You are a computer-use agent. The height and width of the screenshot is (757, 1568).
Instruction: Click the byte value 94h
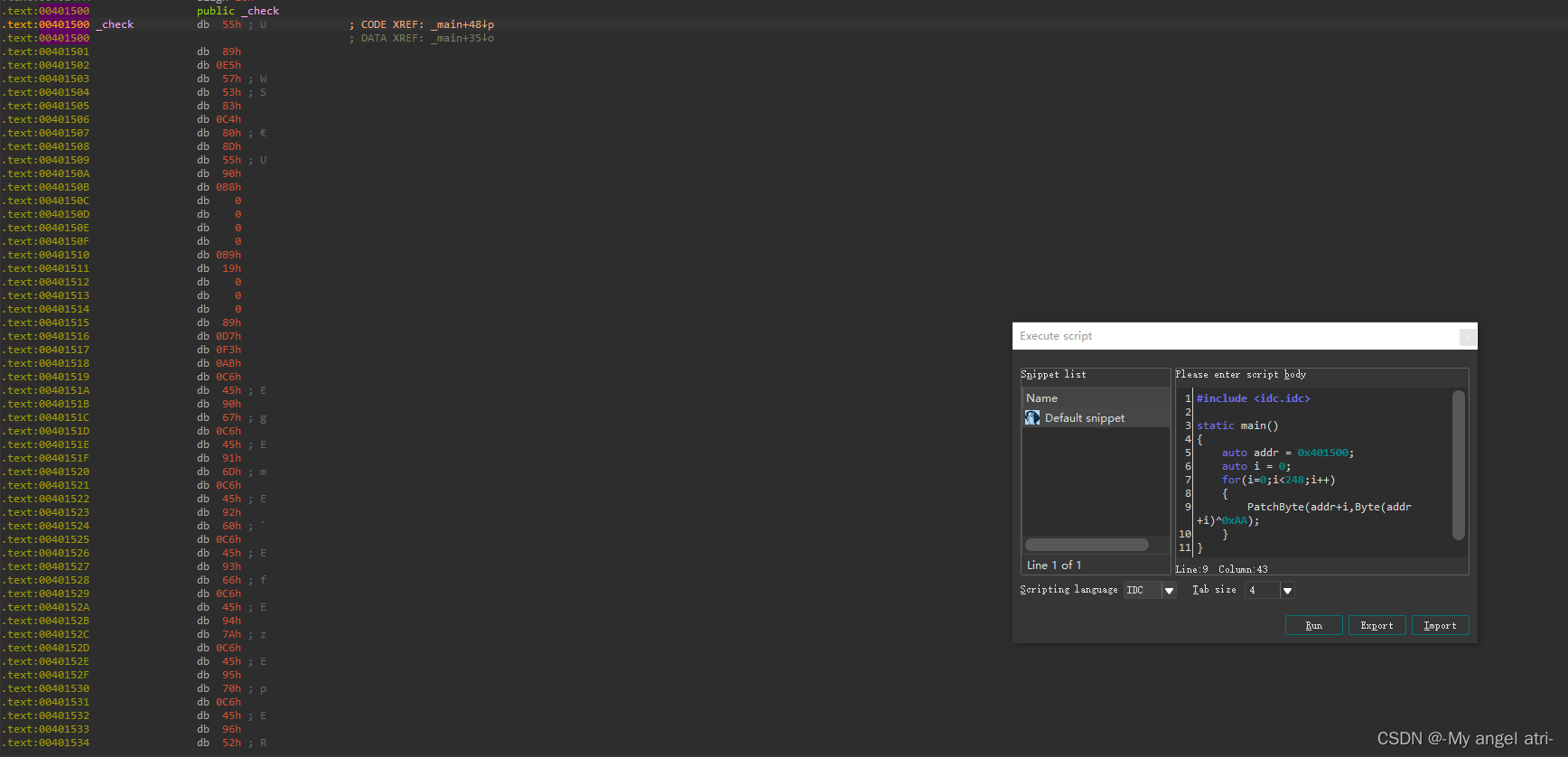pyautogui.click(x=232, y=621)
